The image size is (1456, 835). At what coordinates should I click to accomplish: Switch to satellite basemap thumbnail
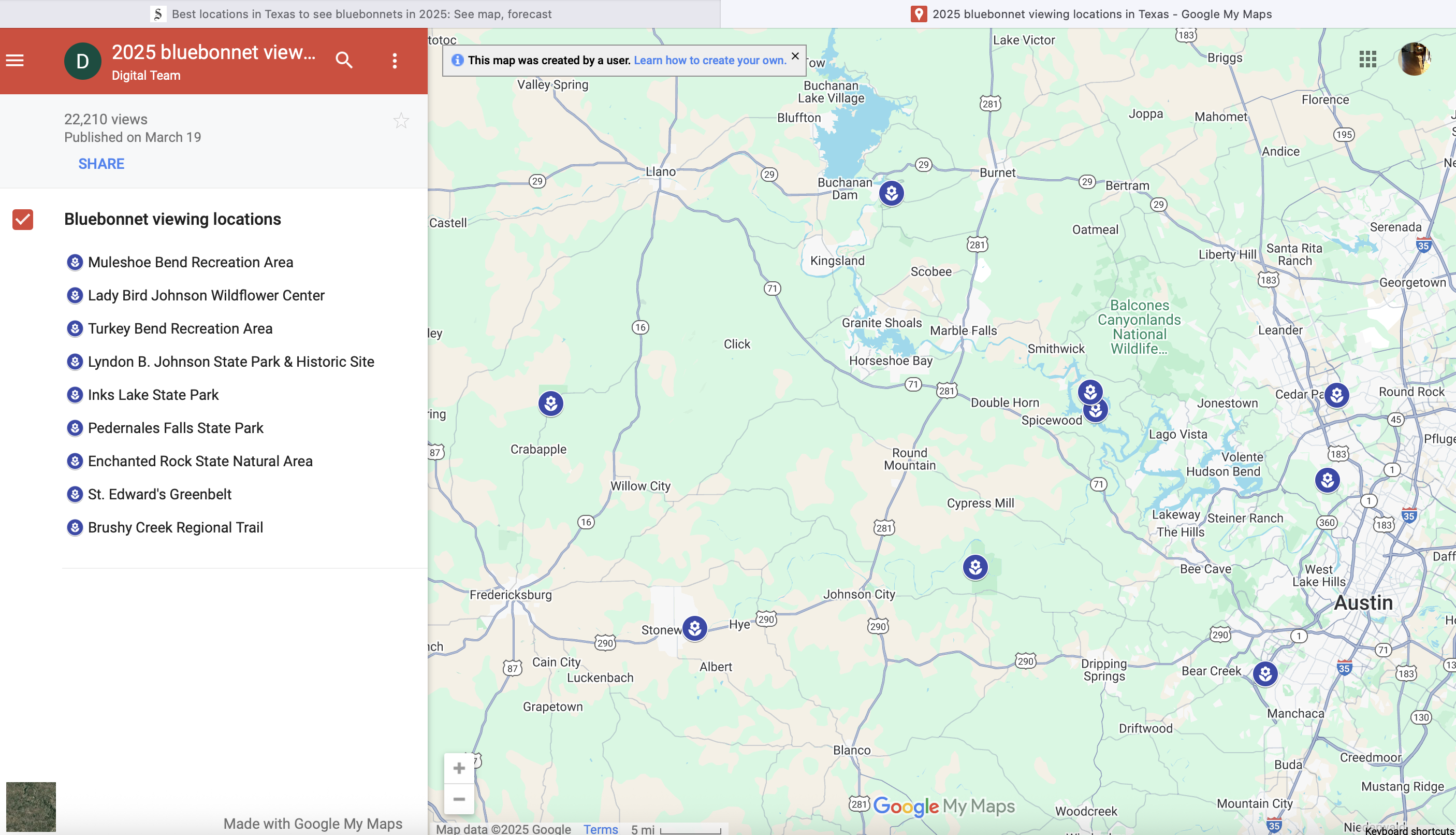31,807
